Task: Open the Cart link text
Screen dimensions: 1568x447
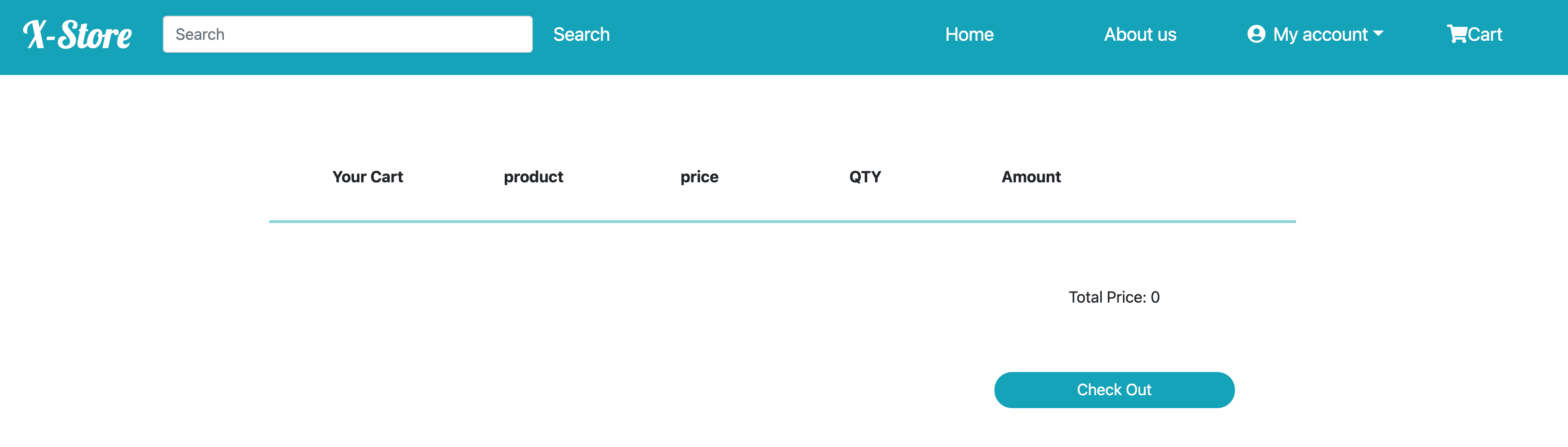Action: (x=1485, y=34)
